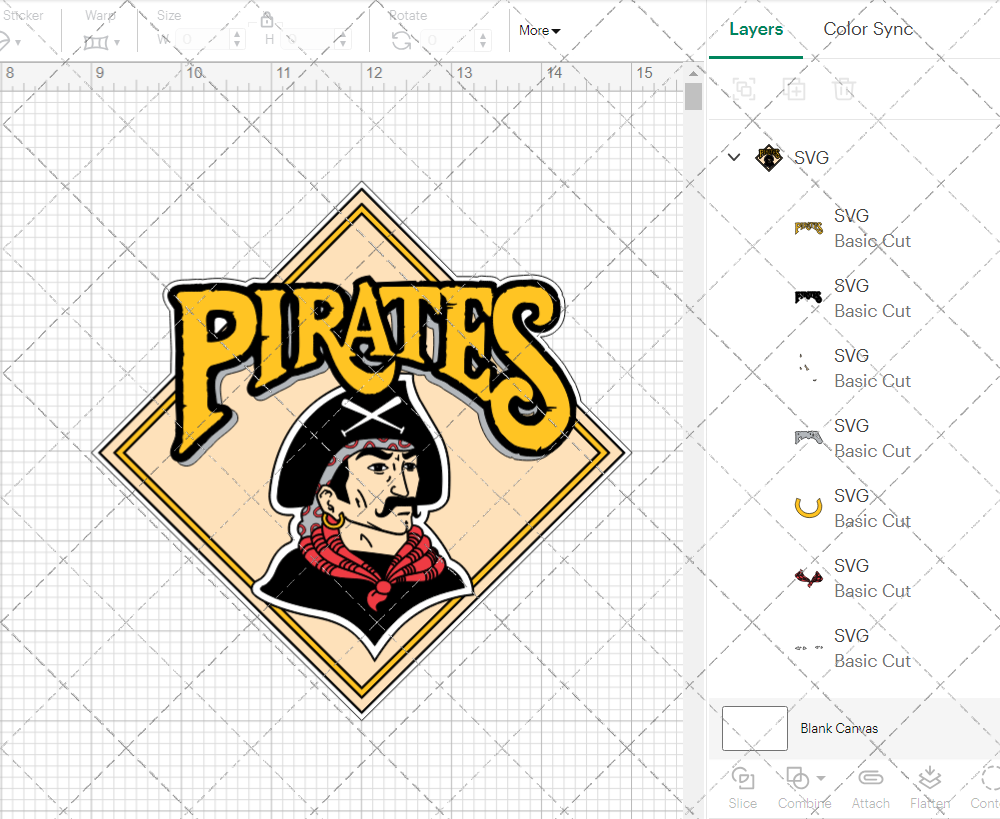Open the Combine dropdown arrow
The width and height of the screenshot is (1000, 819).
(x=821, y=778)
